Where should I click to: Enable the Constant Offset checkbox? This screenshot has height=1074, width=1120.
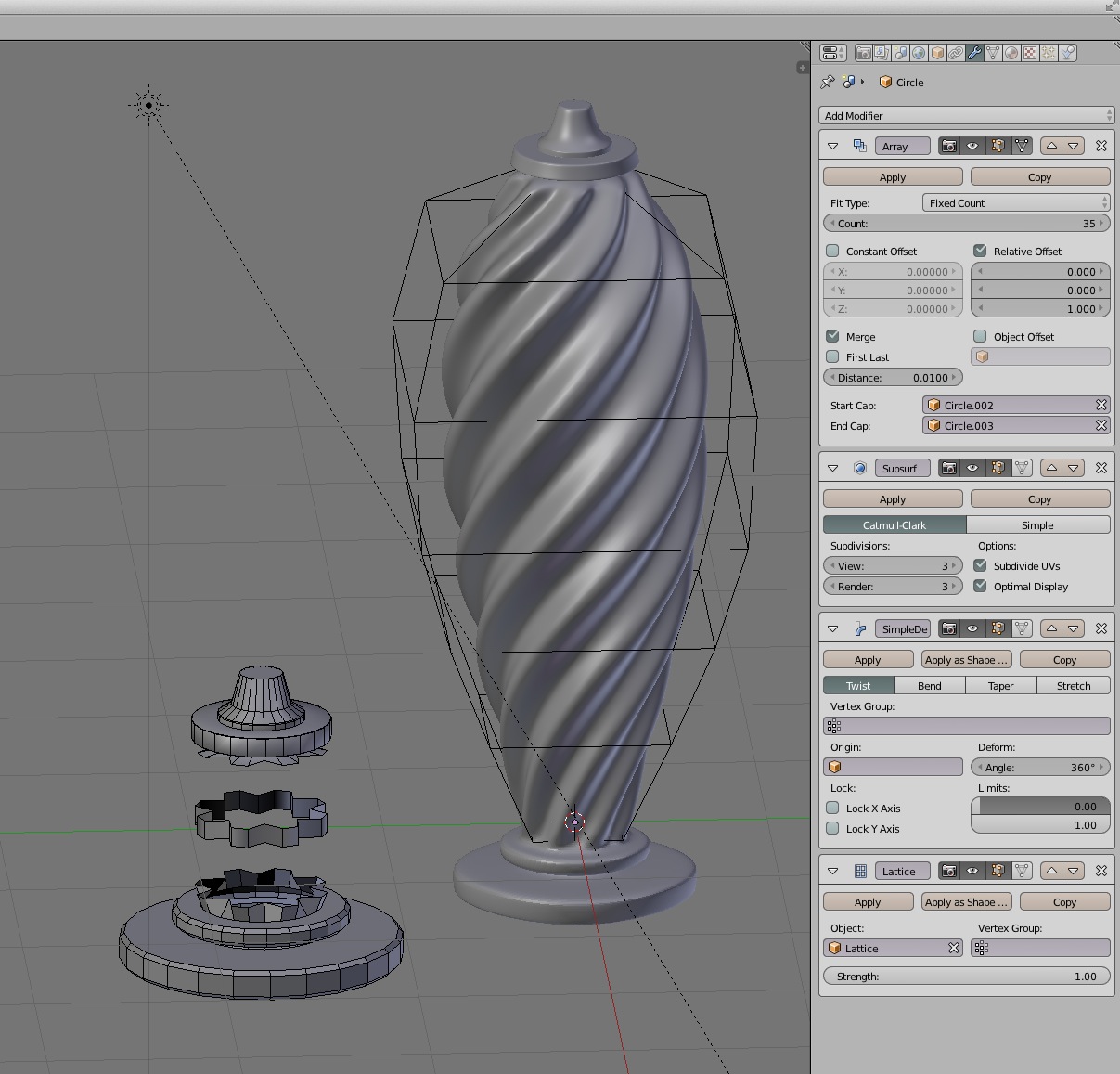832,251
